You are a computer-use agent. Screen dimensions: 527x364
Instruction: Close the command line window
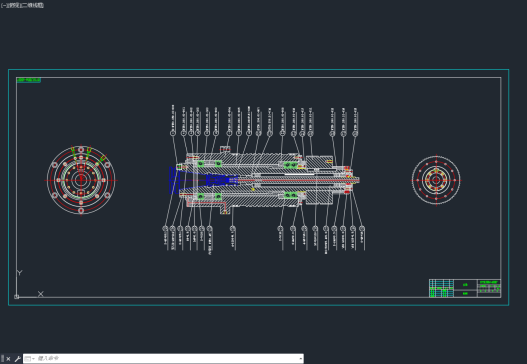[8, 359]
